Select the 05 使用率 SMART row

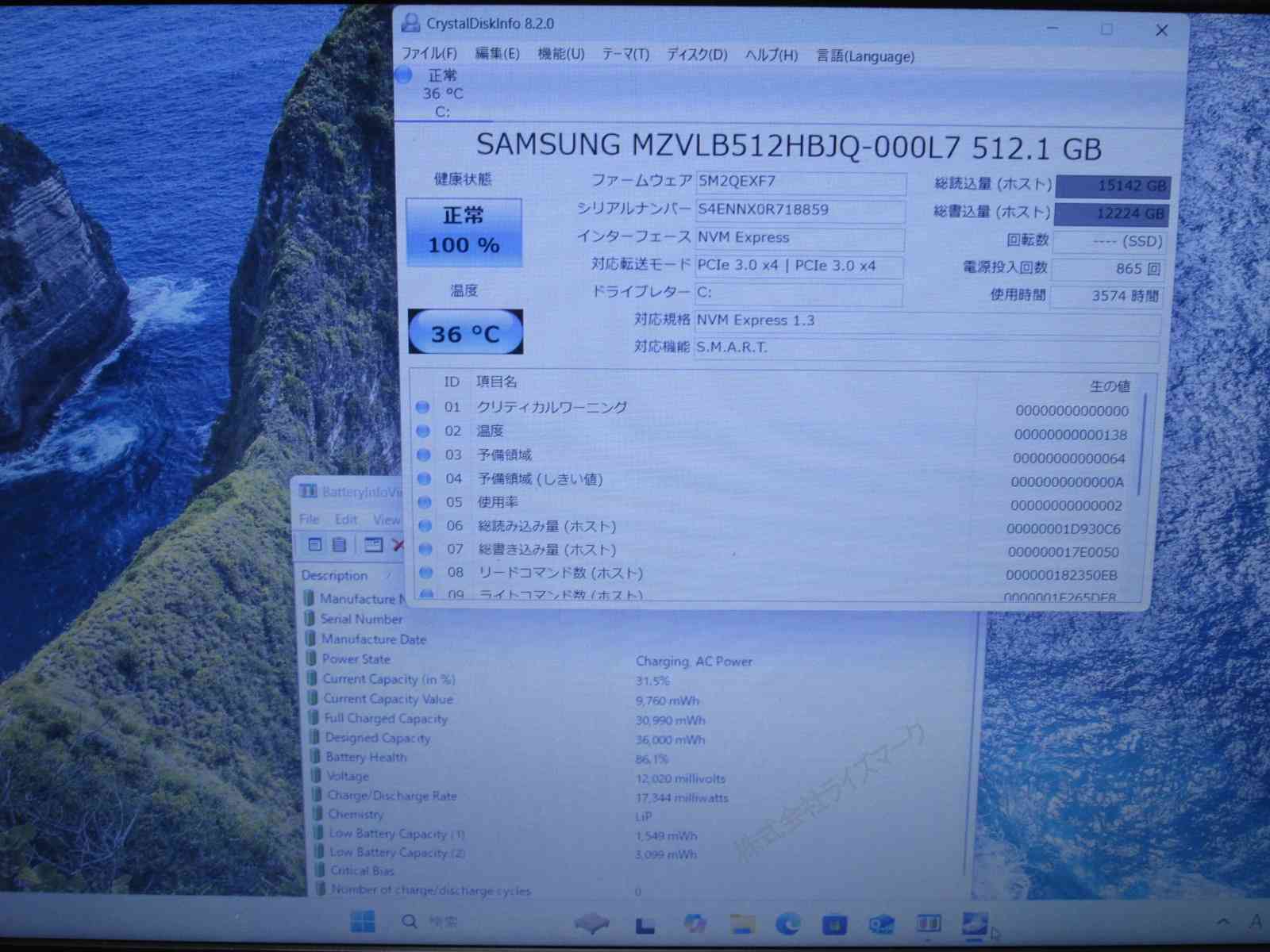[x=714, y=503]
